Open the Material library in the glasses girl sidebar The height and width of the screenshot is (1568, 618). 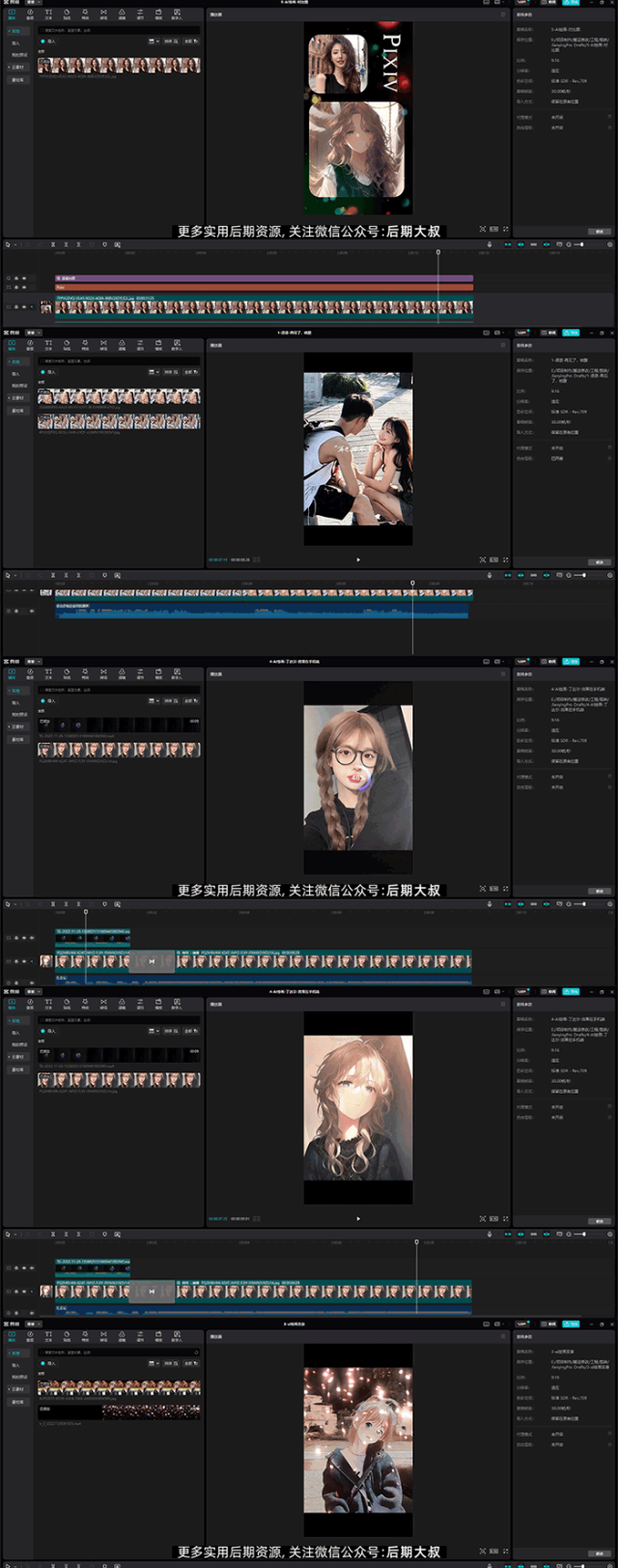(x=17, y=740)
